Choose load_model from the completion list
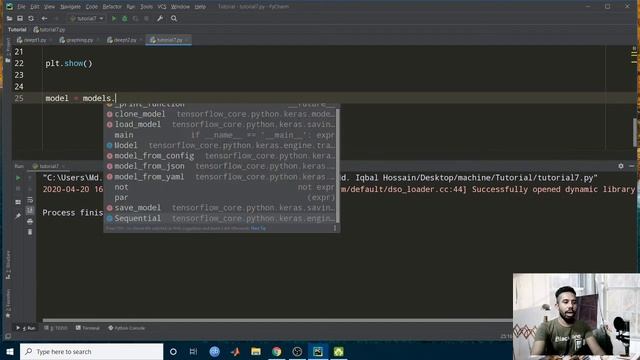The image size is (640, 360). coord(220,124)
